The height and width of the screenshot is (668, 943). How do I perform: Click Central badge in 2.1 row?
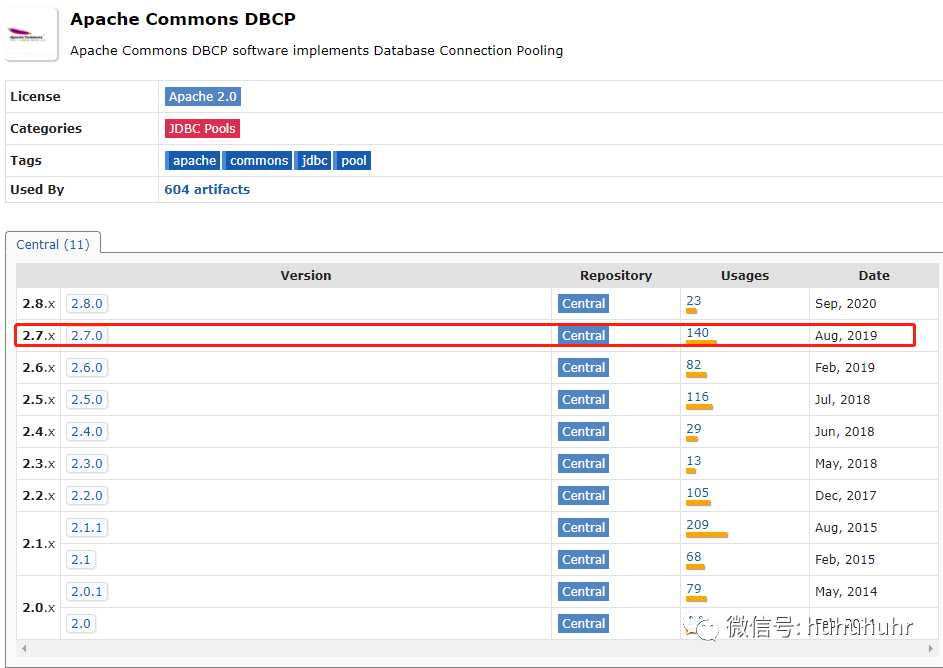(x=583, y=560)
